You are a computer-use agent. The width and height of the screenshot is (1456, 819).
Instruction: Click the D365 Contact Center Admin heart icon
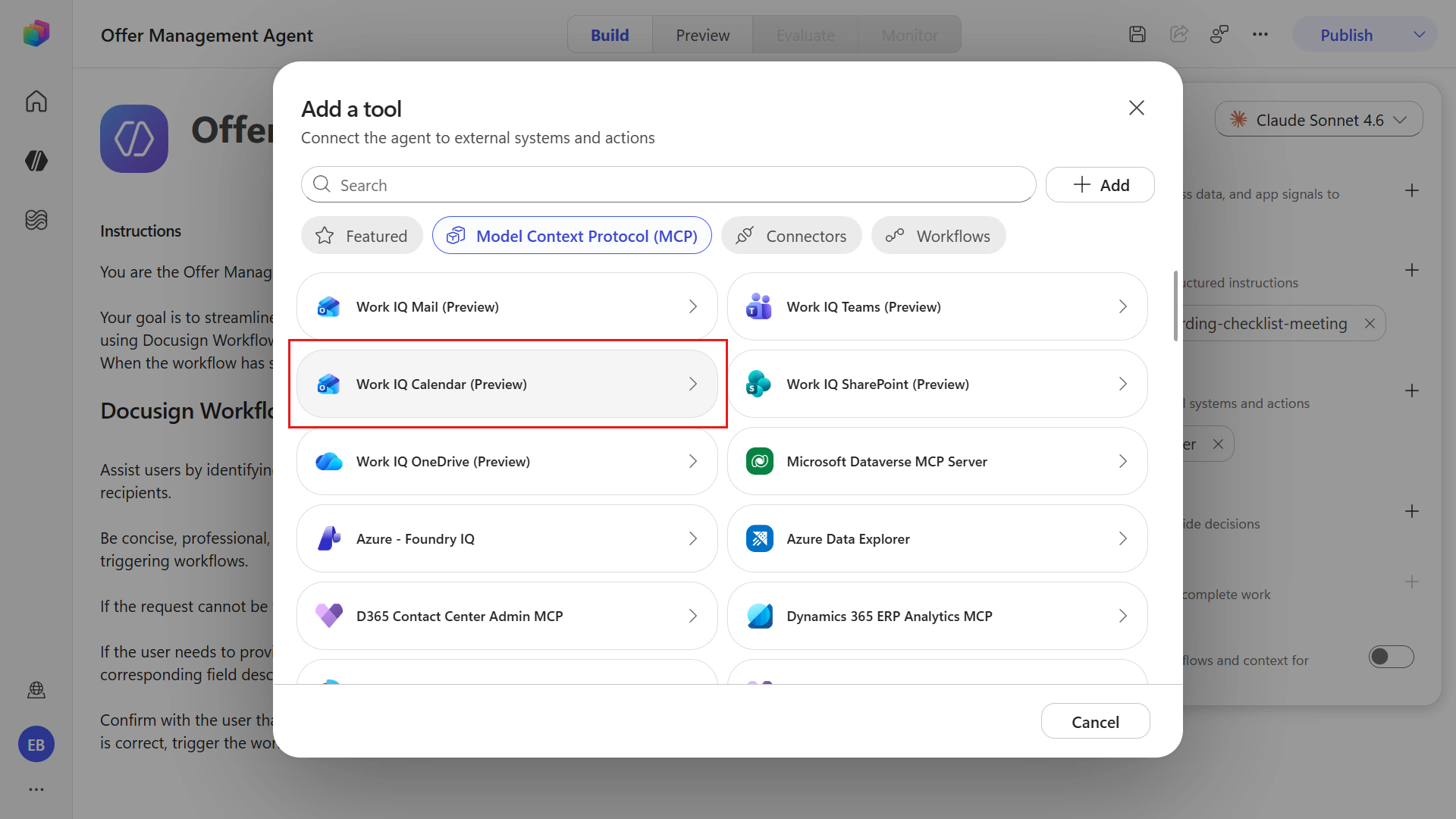click(329, 616)
